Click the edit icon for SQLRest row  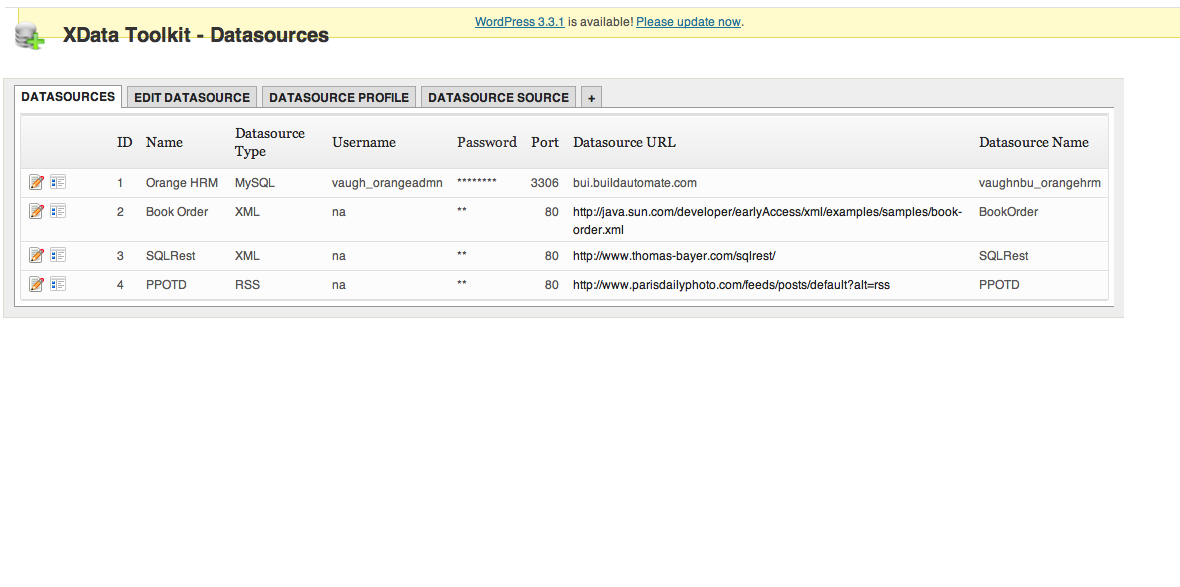pos(36,256)
